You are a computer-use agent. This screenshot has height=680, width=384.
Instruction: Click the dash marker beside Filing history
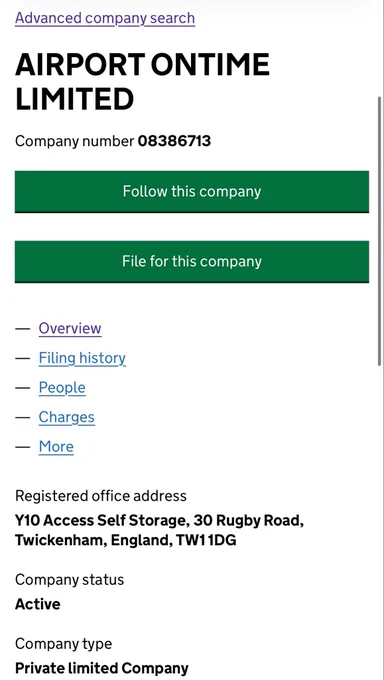coord(23,358)
